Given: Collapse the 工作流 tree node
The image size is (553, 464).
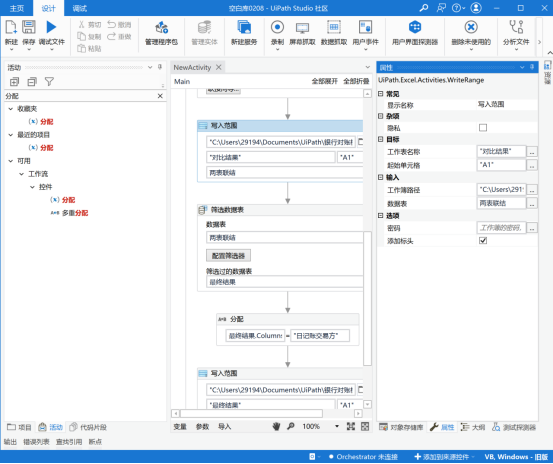Looking at the screenshot, I should [22, 174].
